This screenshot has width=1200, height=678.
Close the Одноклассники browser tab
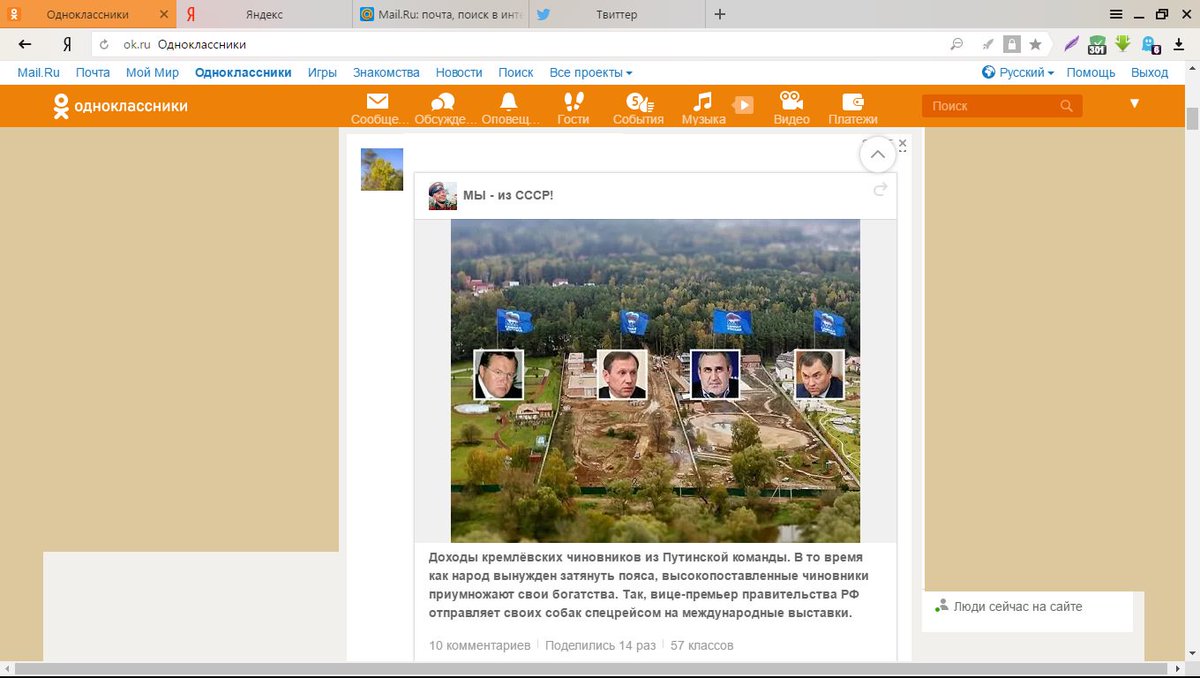pos(164,14)
